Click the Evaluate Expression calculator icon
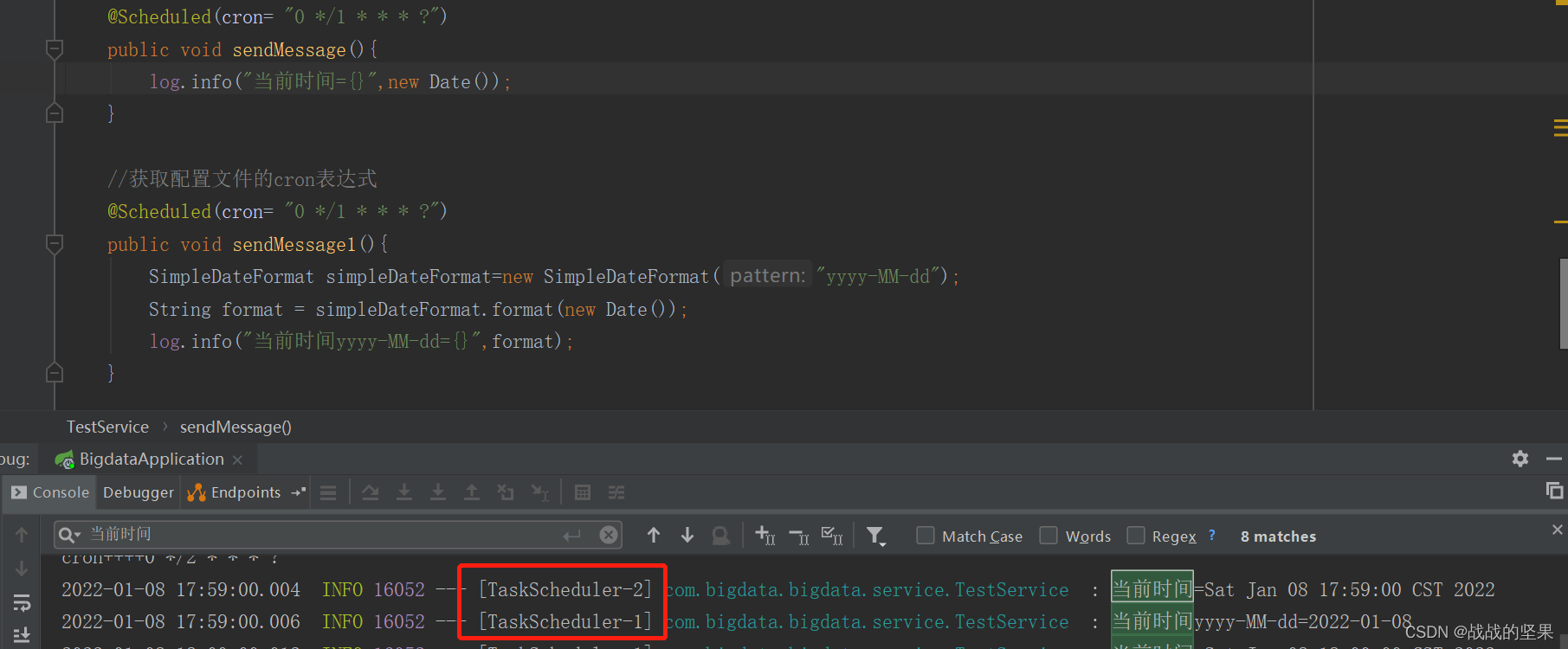The height and width of the screenshot is (649, 1568). (583, 492)
